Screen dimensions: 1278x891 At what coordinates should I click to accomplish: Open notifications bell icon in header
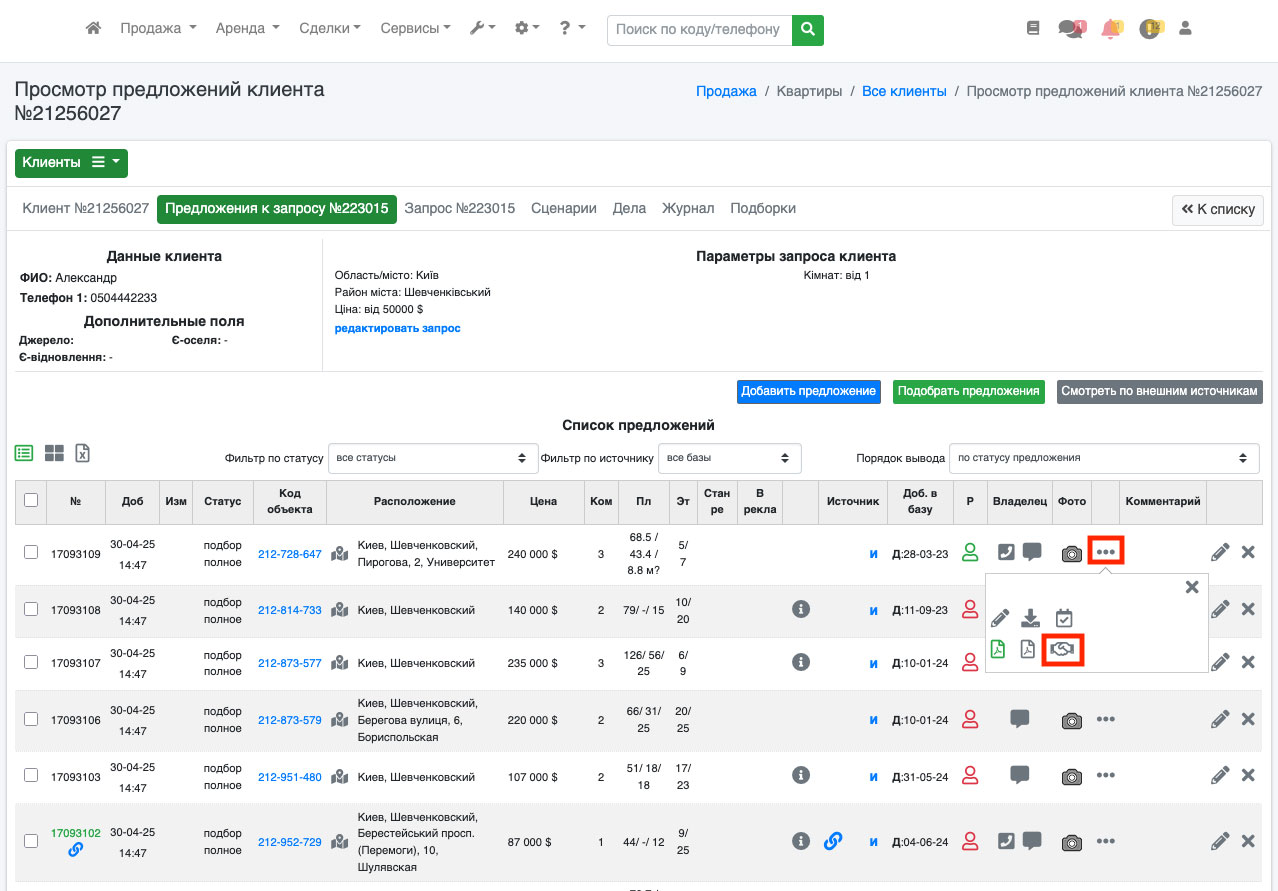1110,29
